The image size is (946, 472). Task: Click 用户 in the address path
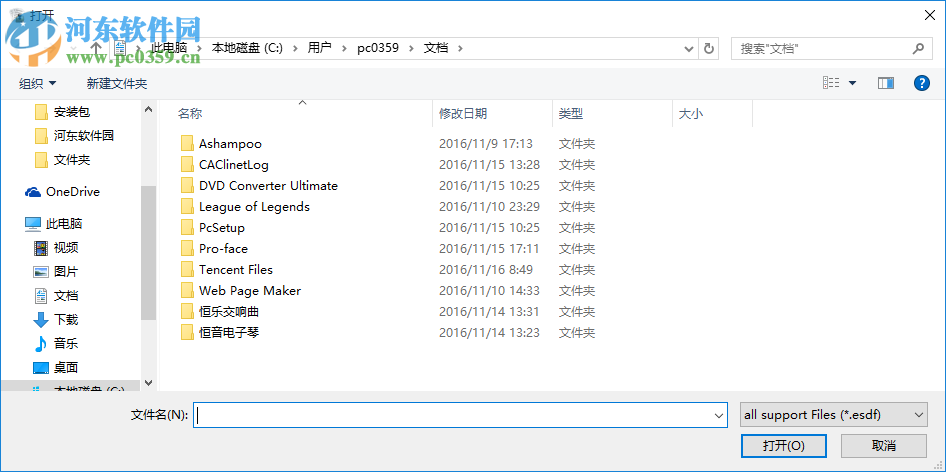320,48
